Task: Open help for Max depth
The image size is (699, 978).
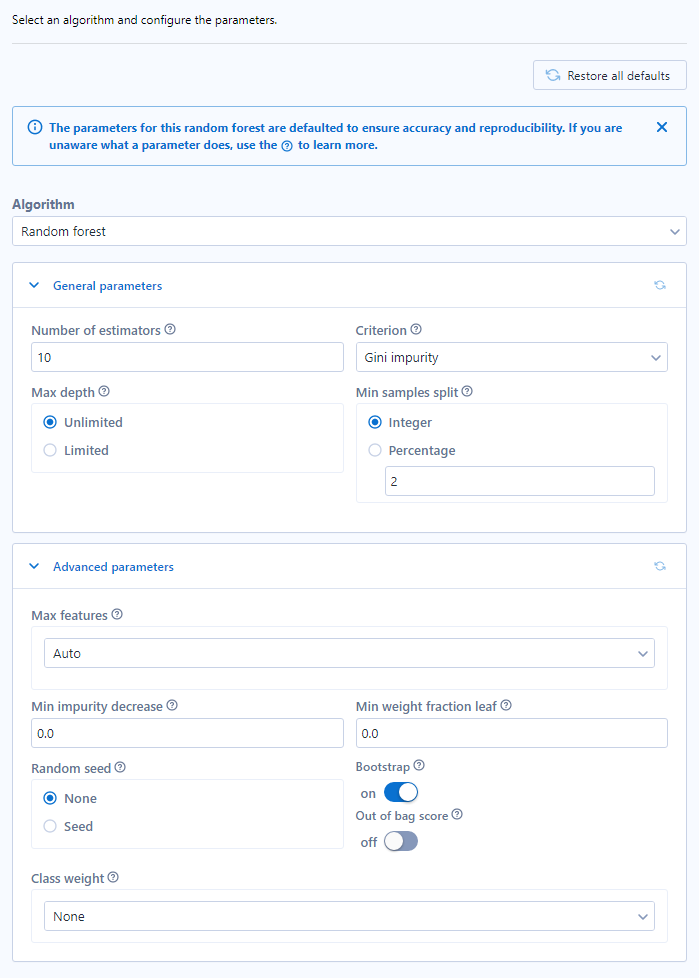Action: pos(104,391)
